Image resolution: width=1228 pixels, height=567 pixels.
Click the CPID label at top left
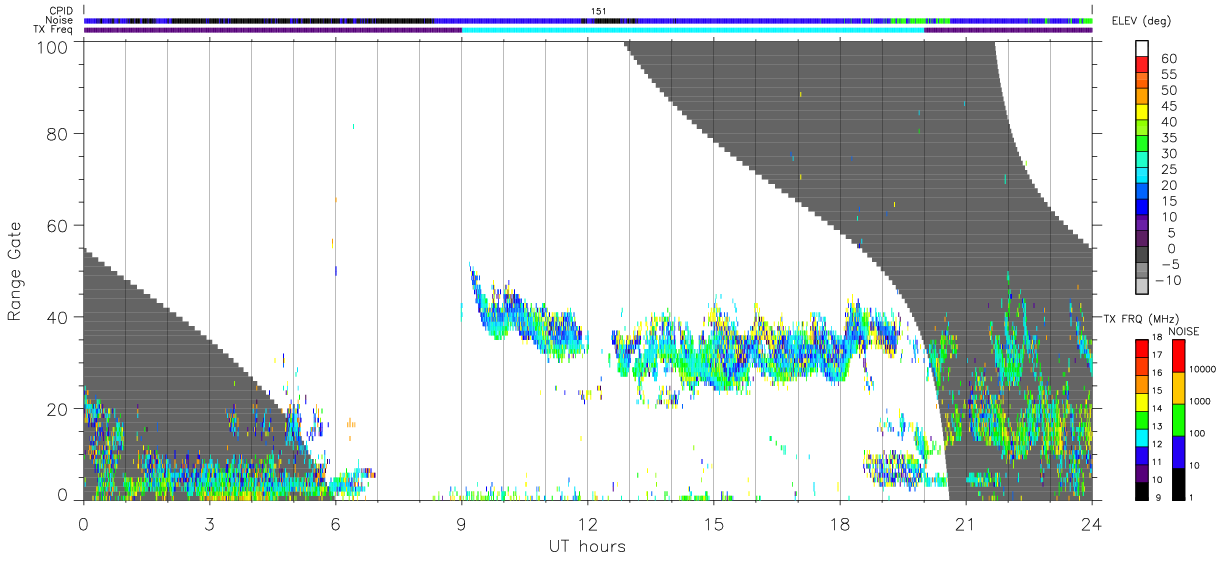click(x=61, y=11)
